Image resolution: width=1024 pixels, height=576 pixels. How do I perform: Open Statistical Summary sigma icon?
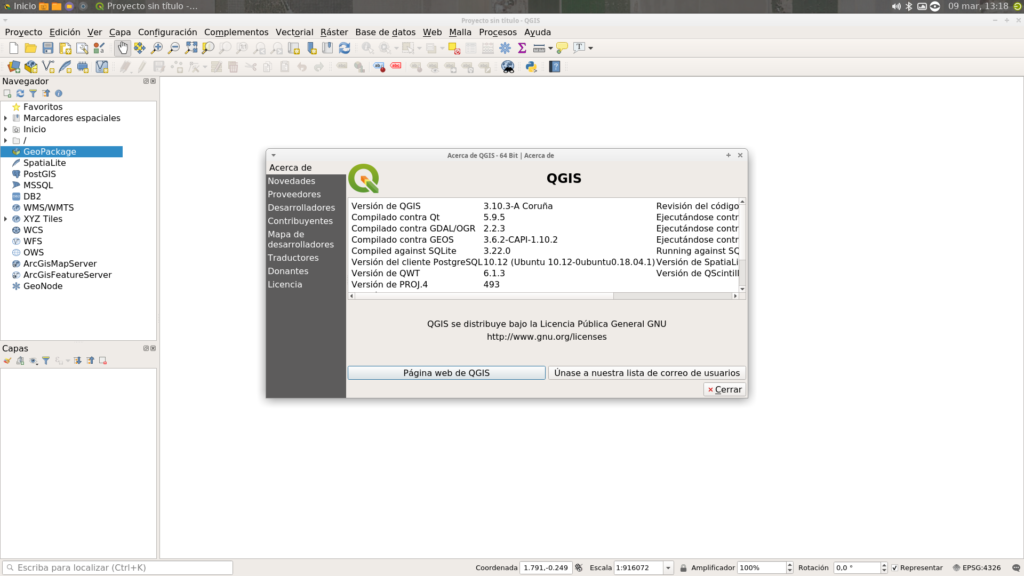point(522,48)
